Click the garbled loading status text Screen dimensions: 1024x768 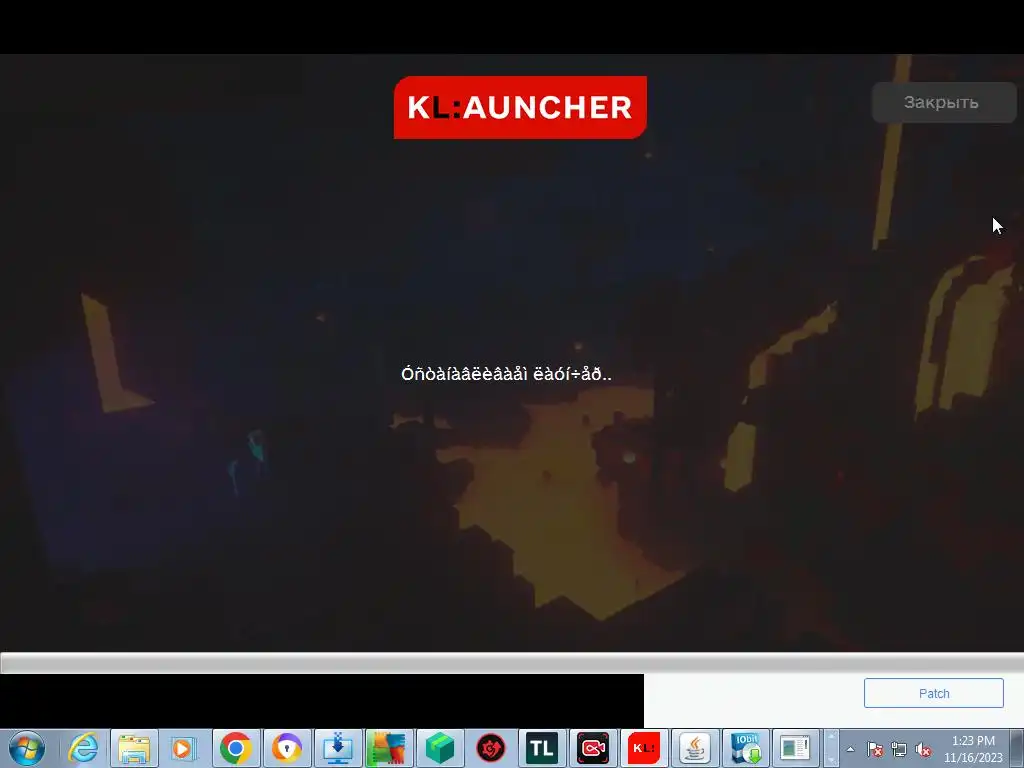point(506,374)
